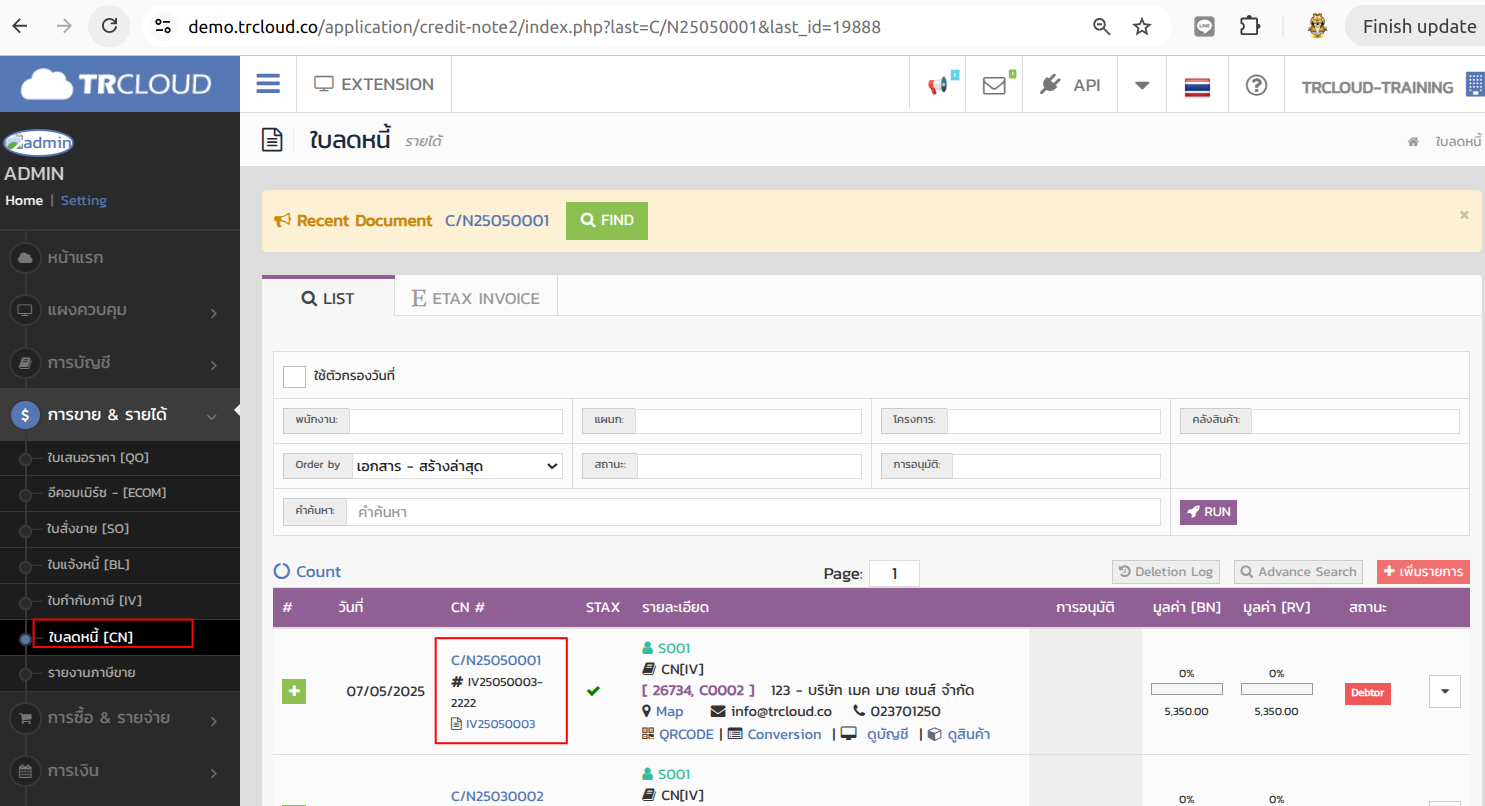1485x806 pixels.
Task: Open the mail envelope icon
Action: 994,85
